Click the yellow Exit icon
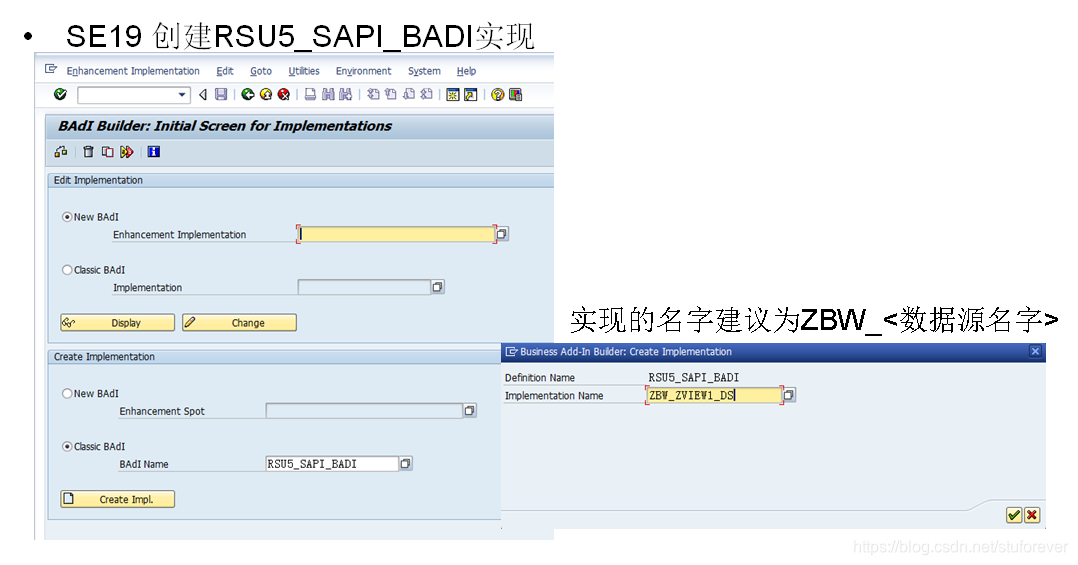Screen dimensions: 1078x565 [266, 94]
